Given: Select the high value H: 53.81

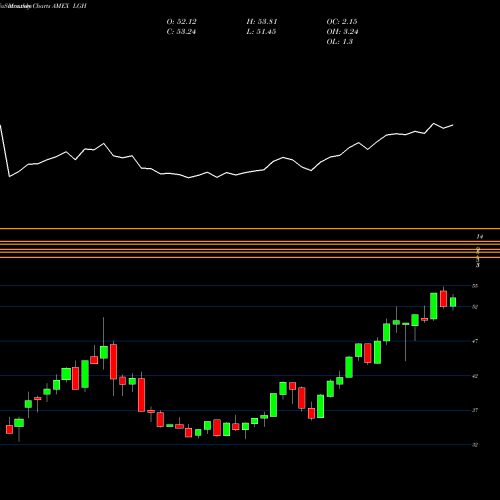Looking at the screenshot, I should click(262, 22).
